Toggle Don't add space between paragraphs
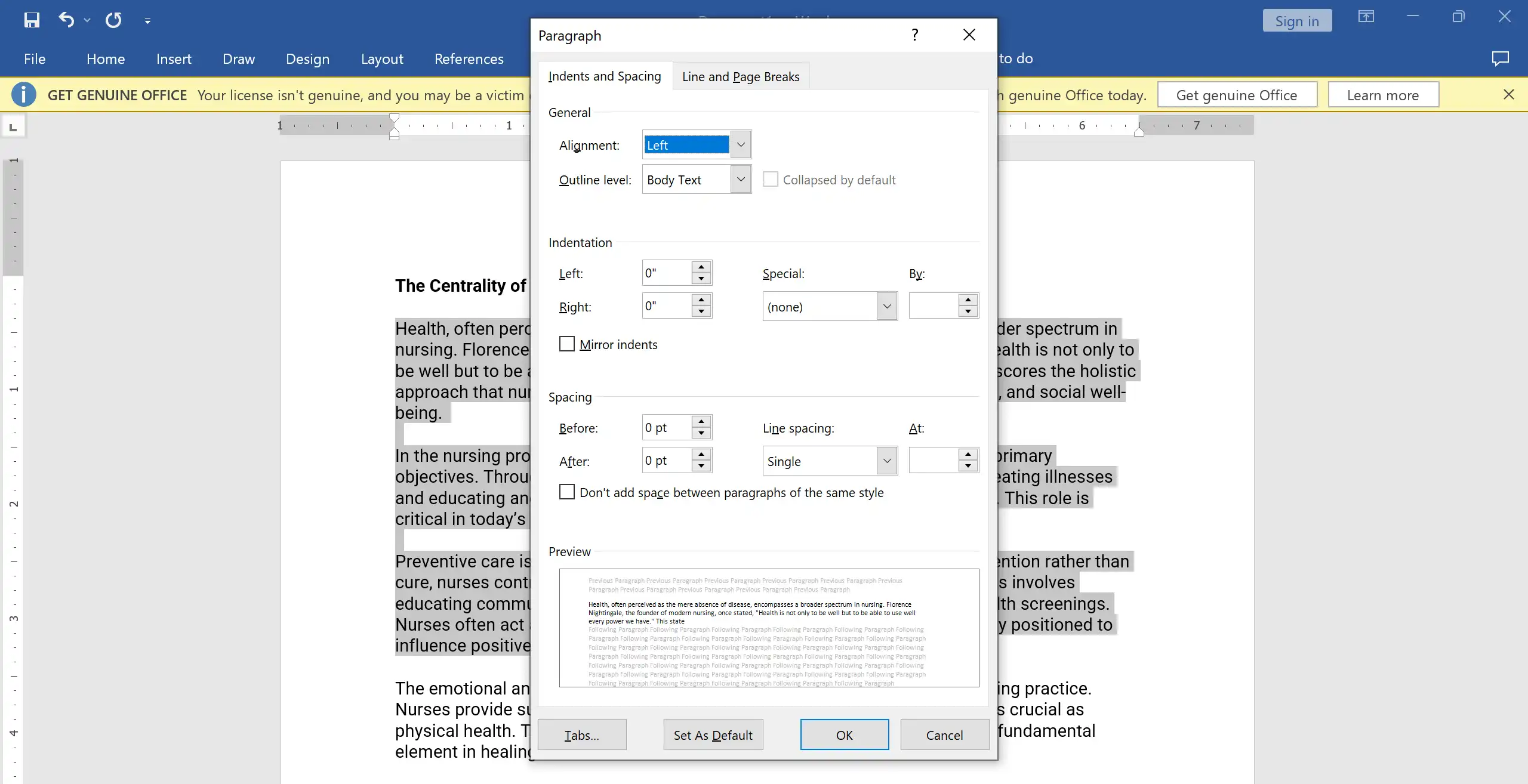Image resolution: width=1528 pixels, height=784 pixels. click(x=566, y=491)
